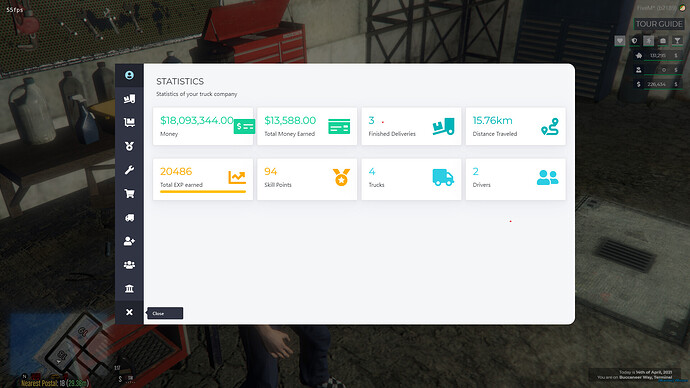Open the hire driver sidebar icon

coord(129,241)
